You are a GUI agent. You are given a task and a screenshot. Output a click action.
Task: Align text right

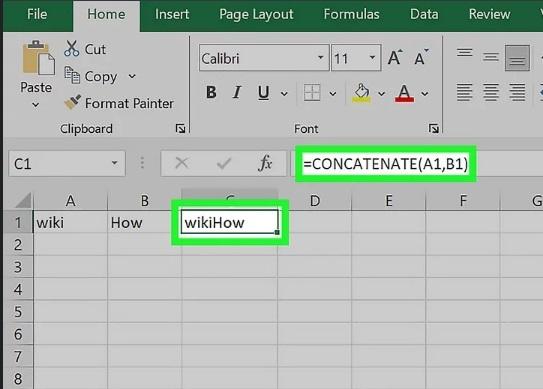point(517,92)
